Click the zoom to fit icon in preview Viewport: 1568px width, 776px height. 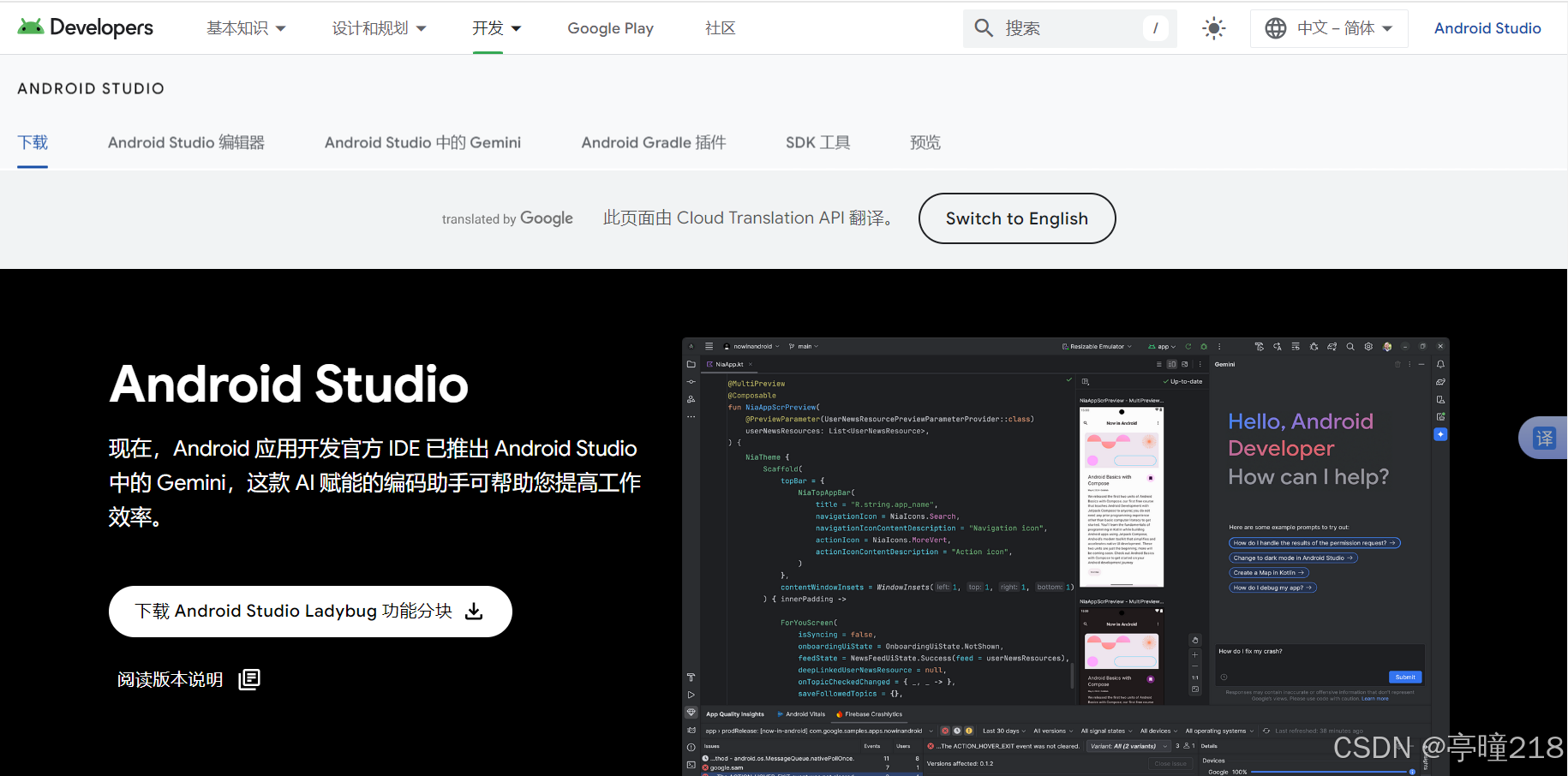coord(1195,689)
